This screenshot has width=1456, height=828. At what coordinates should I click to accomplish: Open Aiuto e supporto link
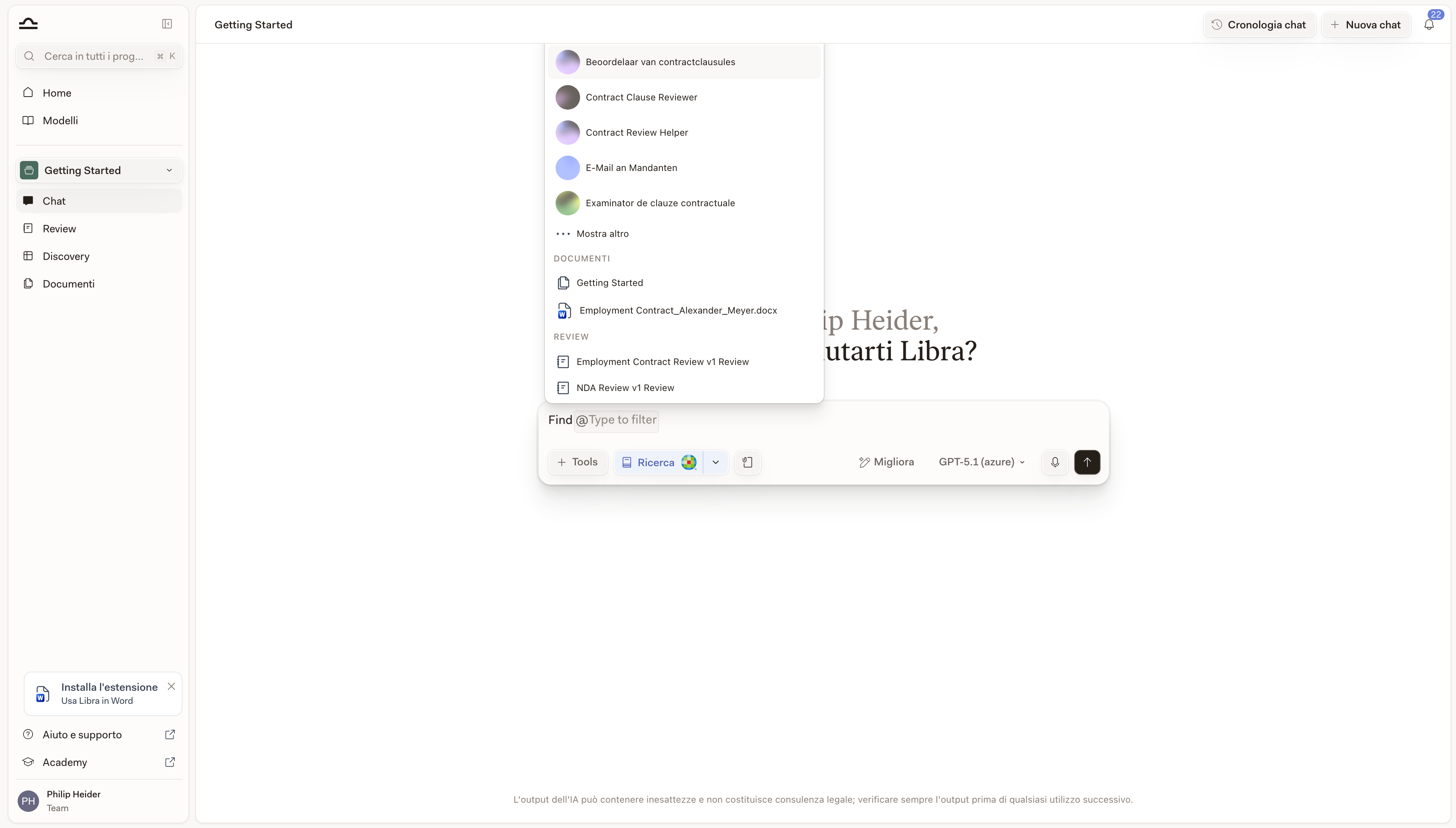(99, 735)
